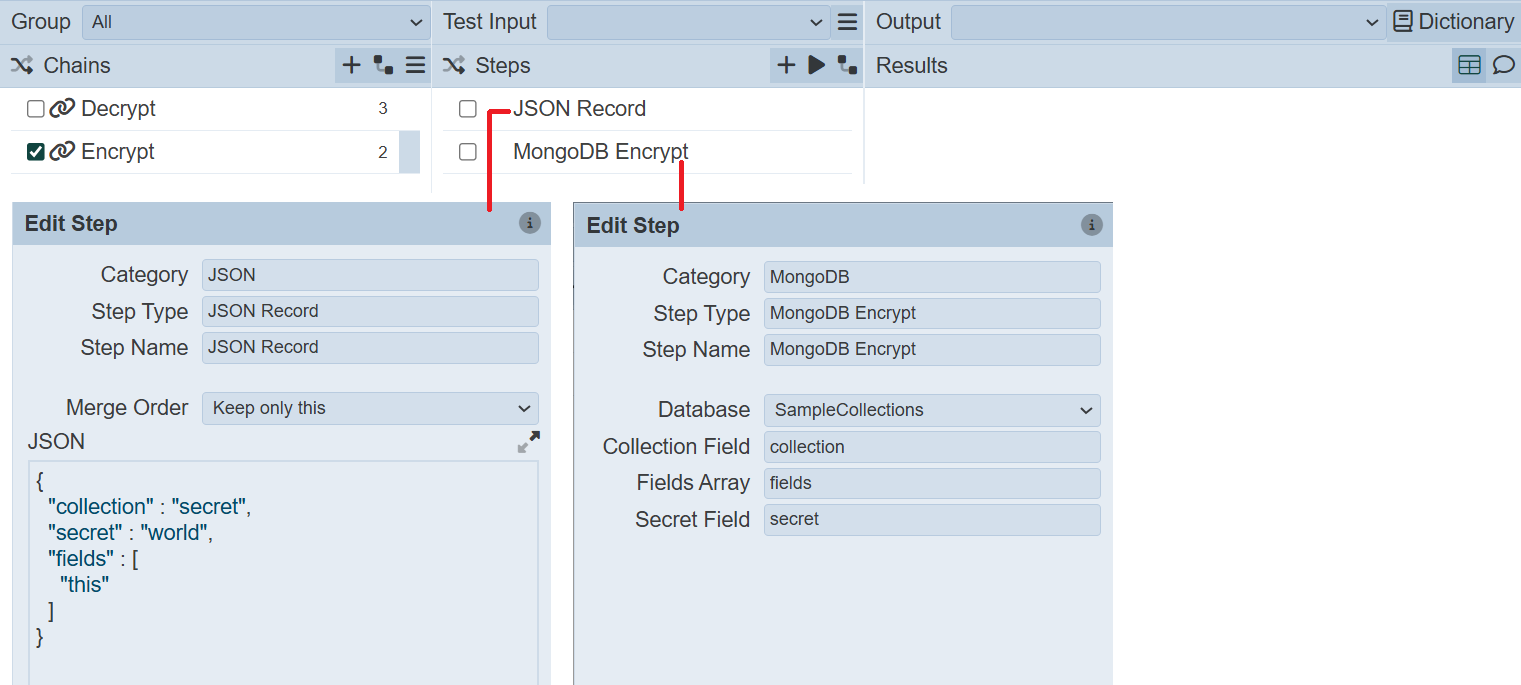Switch Results to comment view
1521x685 pixels.
pyautogui.click(x=1503, y=66)
